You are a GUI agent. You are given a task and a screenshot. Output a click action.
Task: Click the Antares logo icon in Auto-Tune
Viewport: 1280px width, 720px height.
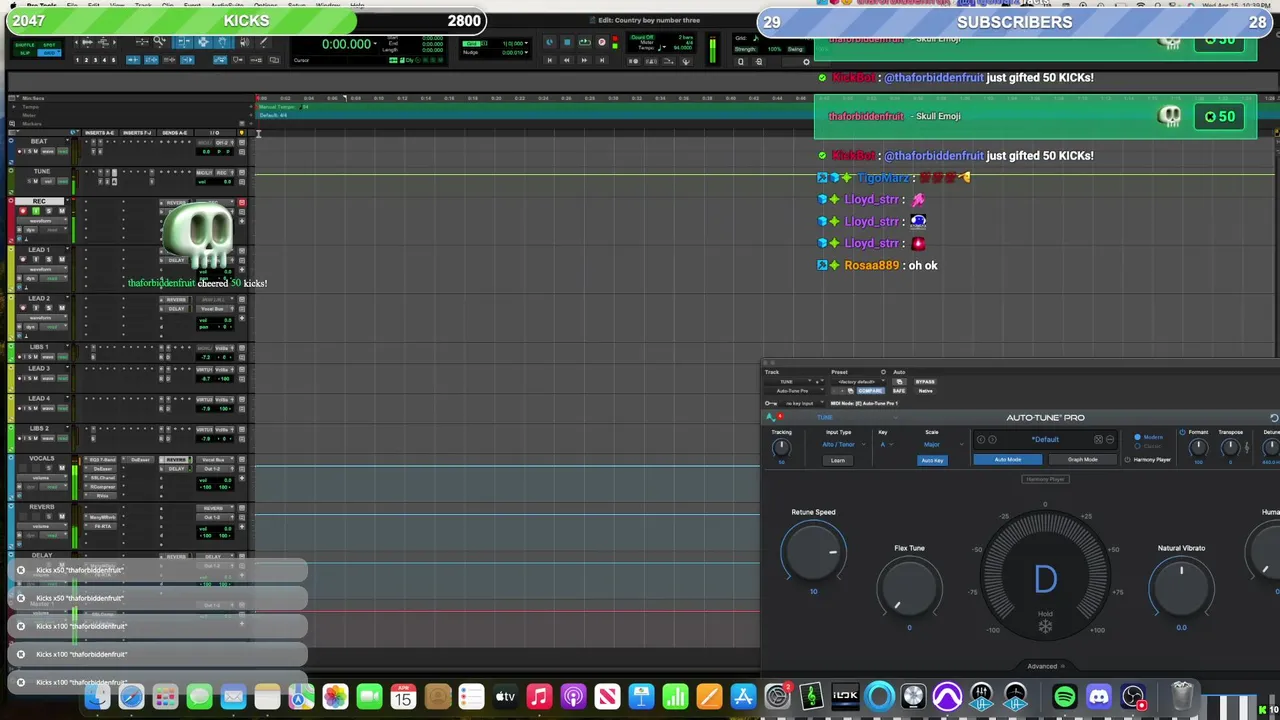click(x=771, y=418)
